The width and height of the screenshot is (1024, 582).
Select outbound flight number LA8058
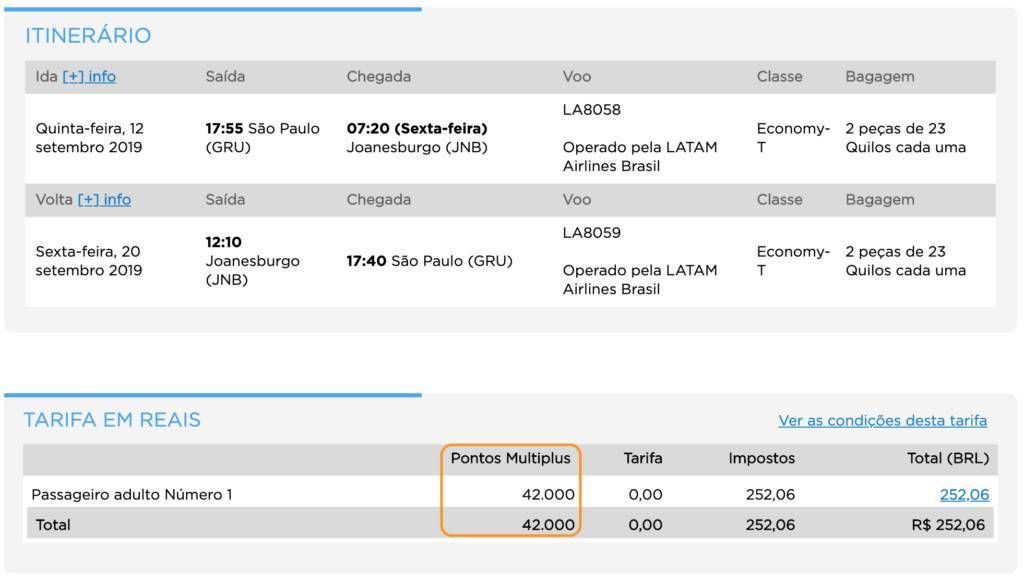[592, 110]
